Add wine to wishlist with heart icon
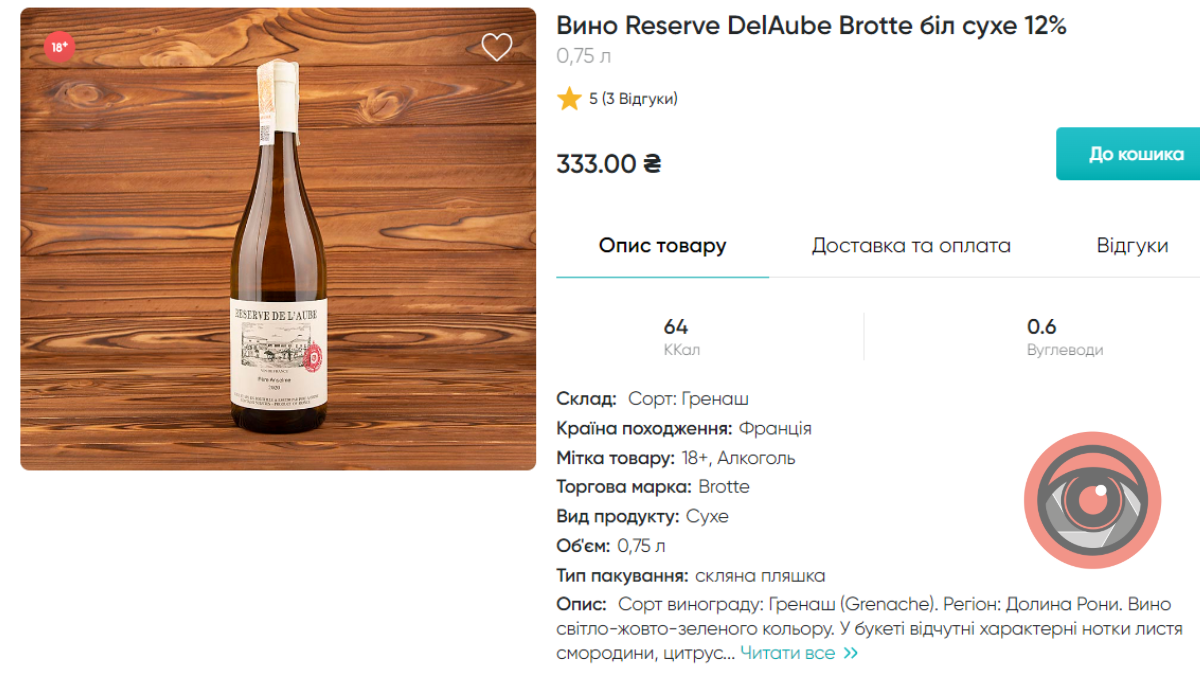This screenshot has width=1200, height=675. coord(496,47)
